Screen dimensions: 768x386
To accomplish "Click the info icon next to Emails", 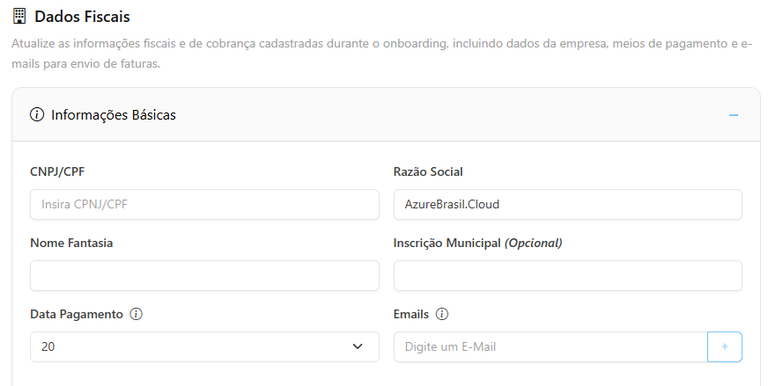I will [x=442, y=314].
